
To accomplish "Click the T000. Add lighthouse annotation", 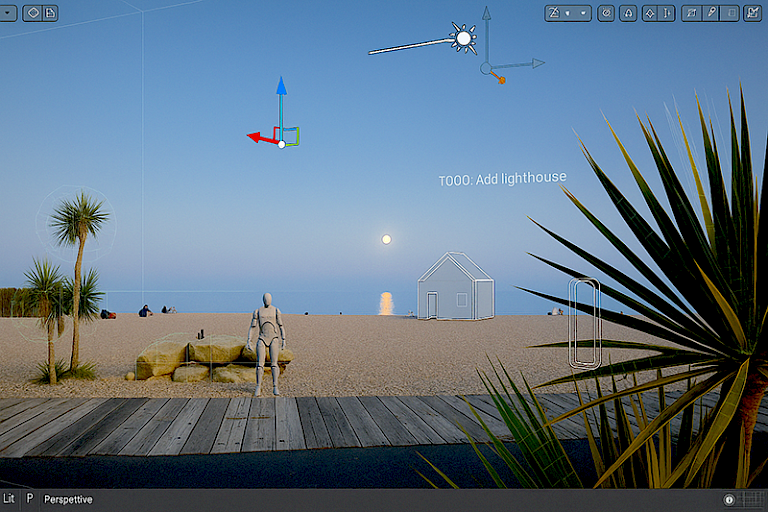I will coord(502,179).
